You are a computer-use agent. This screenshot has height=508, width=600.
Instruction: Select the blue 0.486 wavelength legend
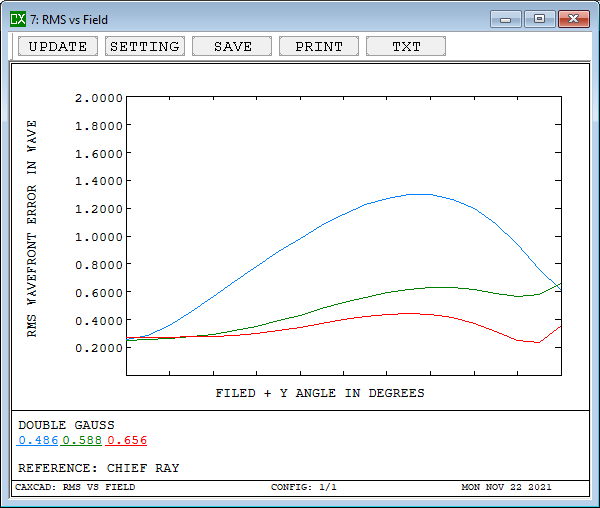click(38, 440)
